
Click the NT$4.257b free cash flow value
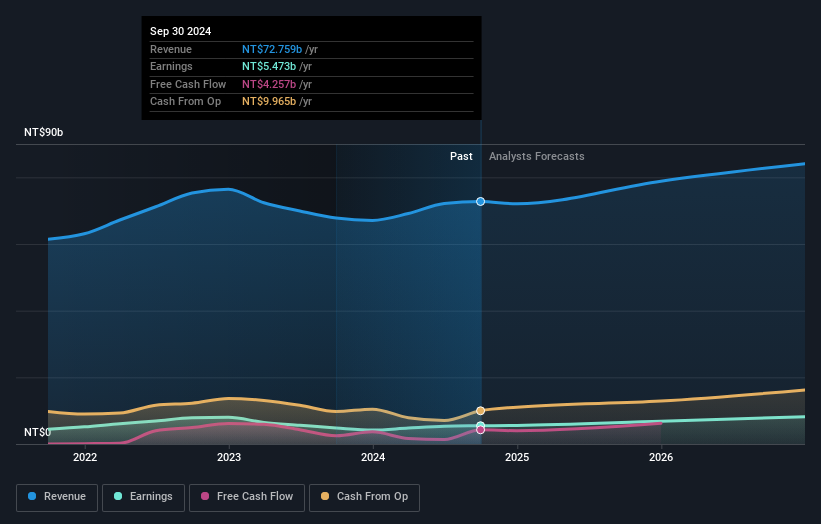coord(269,84)
